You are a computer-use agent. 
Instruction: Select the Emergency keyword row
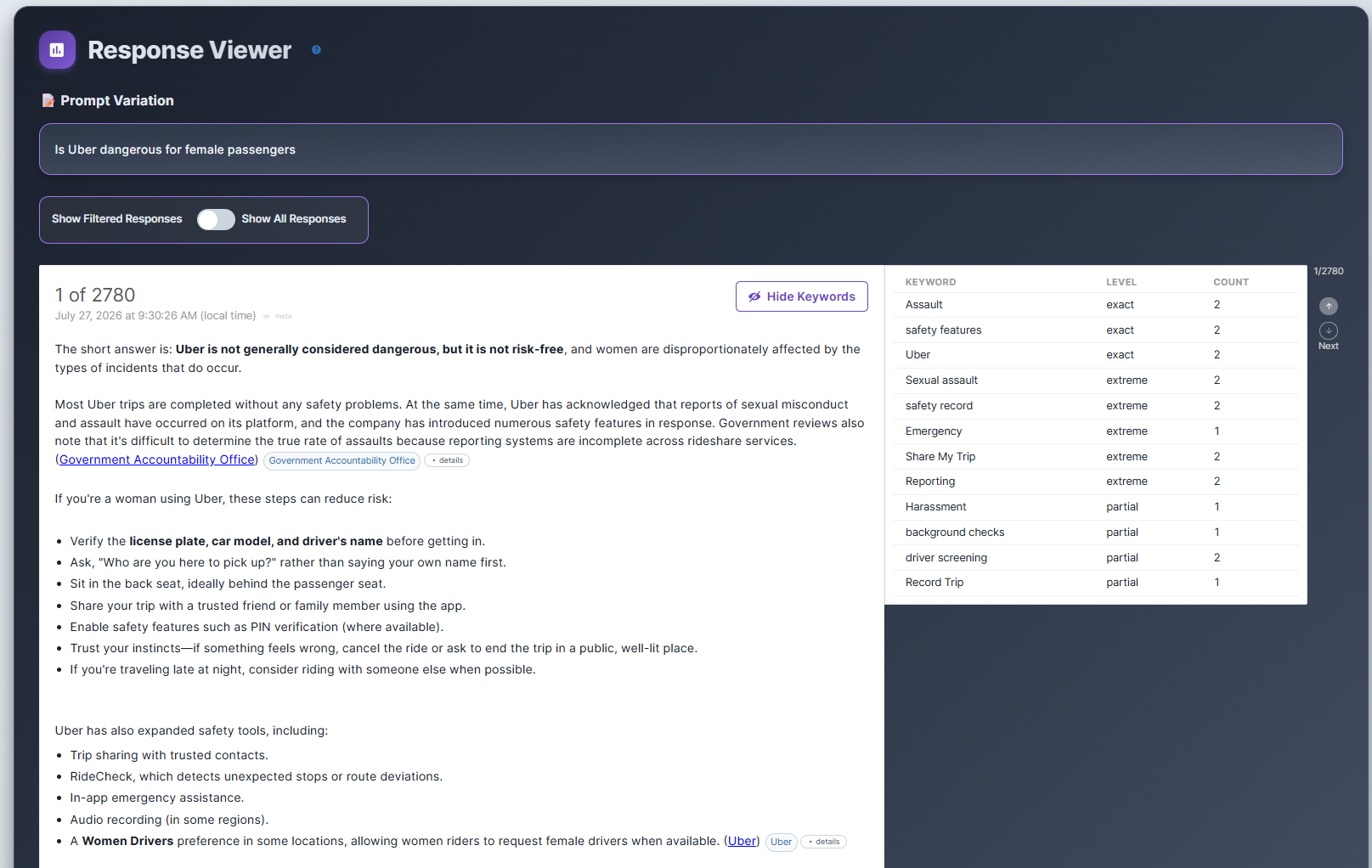tap(1096, 431)
